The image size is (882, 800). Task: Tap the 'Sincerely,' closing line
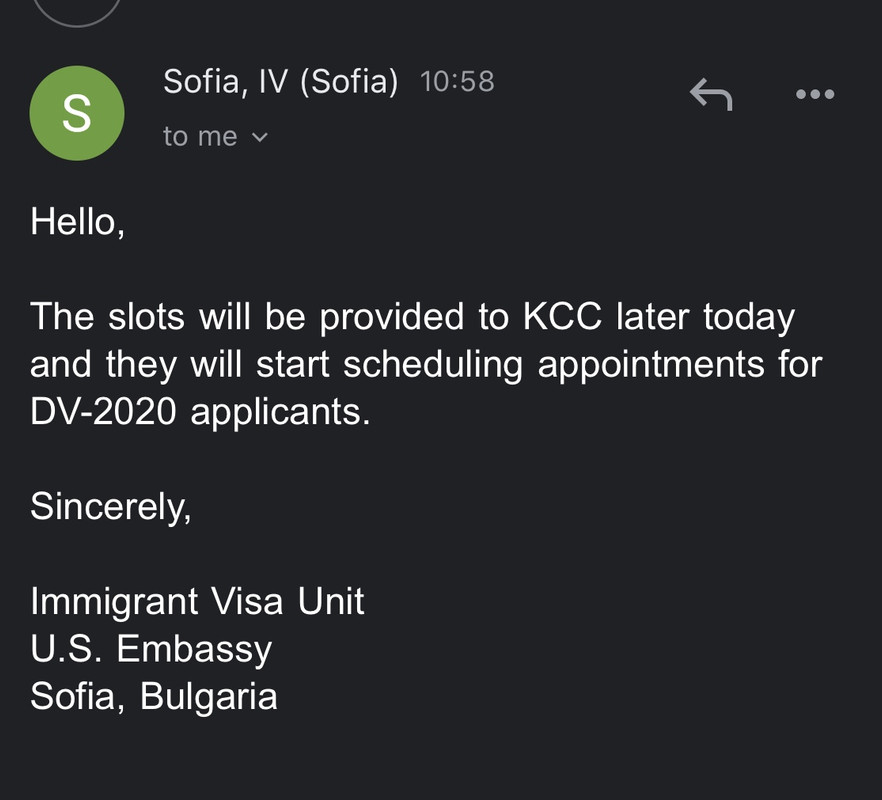(x=110, y=506)
